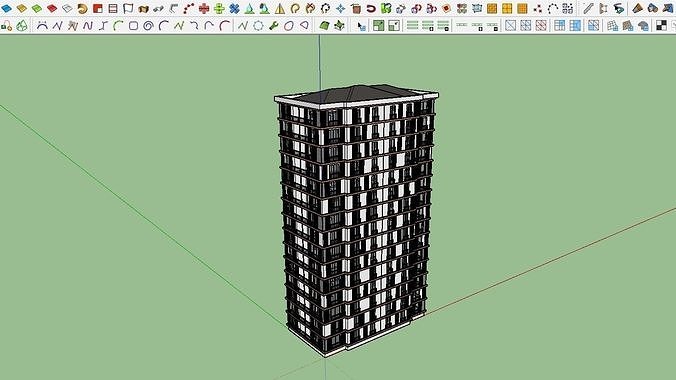Click the red cross-shaped icon

point(204,8)
